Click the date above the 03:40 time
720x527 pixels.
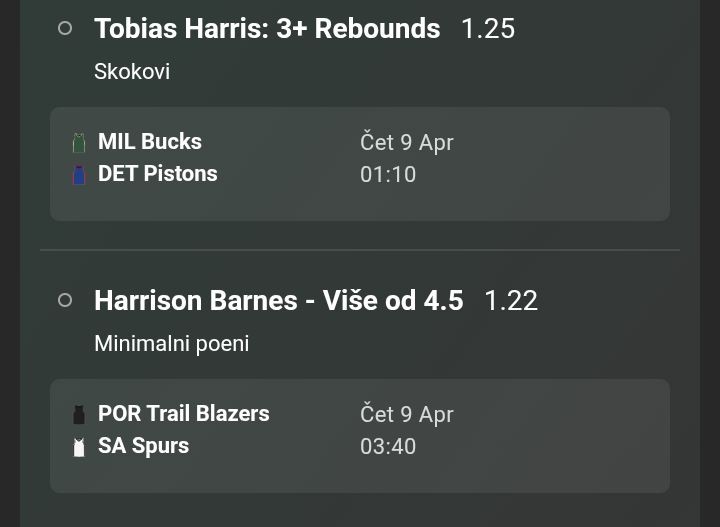pyautogui.click(x=407, y=414)
